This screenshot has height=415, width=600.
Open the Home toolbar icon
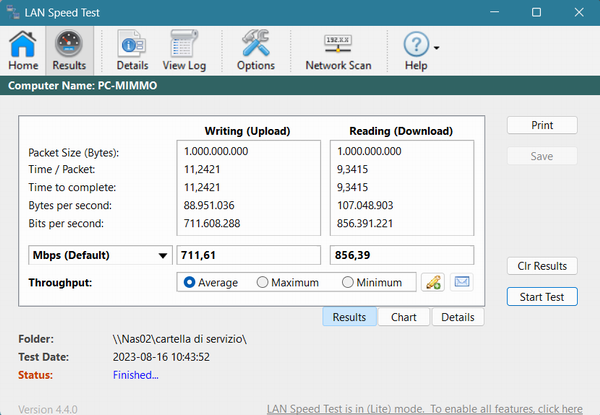click(23, 50)
